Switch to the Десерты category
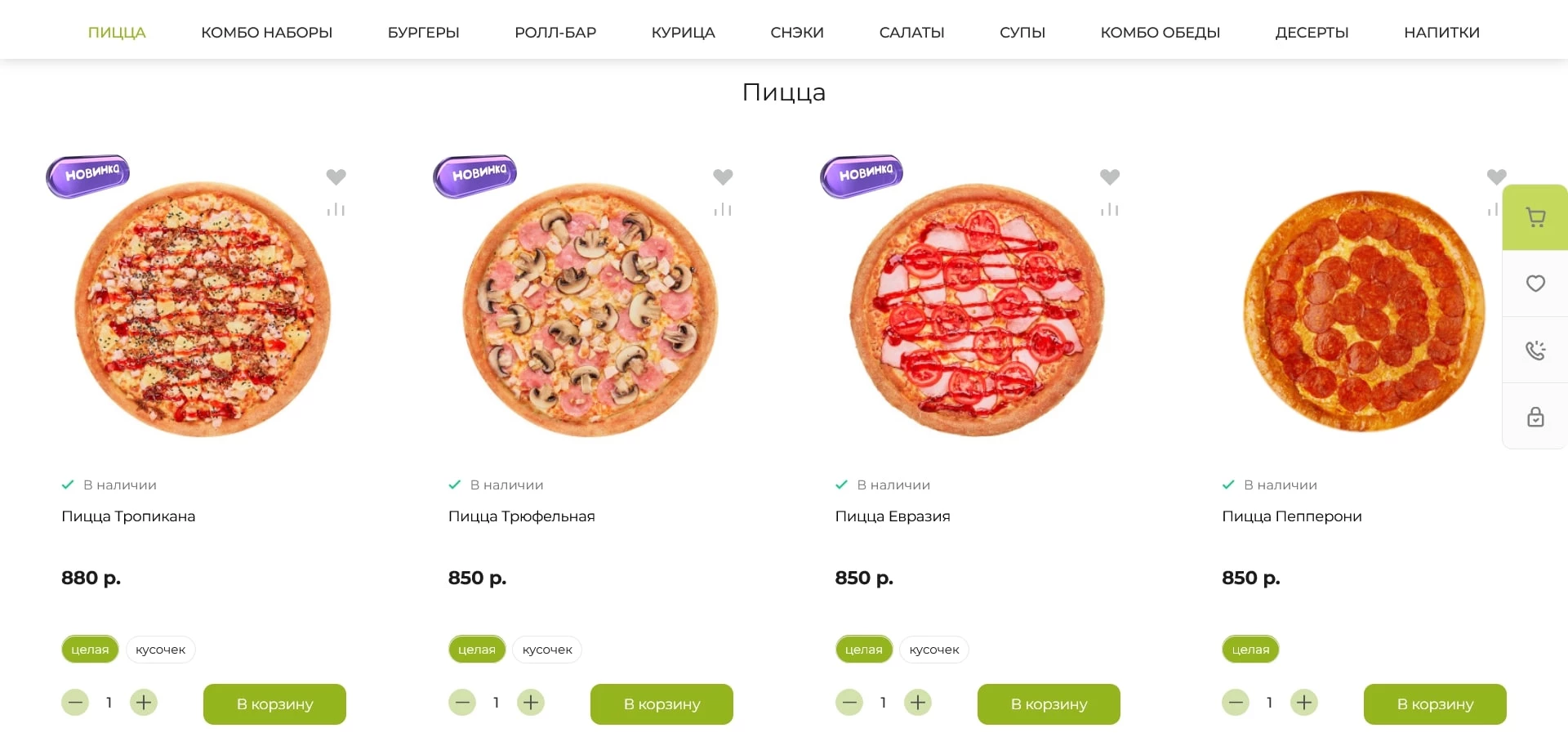This screenshot has height=746, width=1568. click(1312, 33)
